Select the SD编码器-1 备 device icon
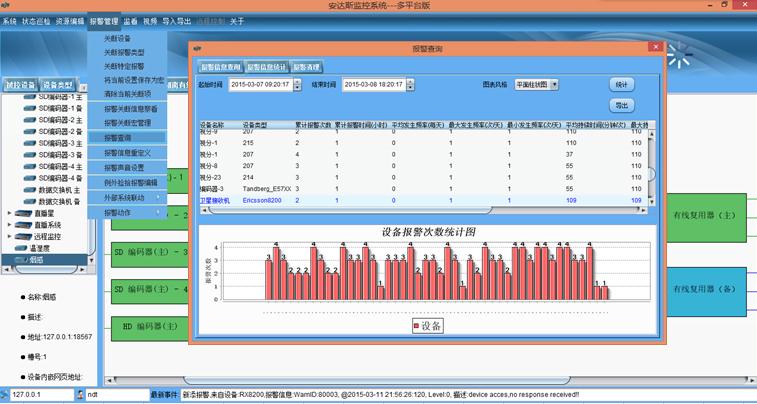Image resolution: width=757 pixels, height=404 pixels. pyautogui.click(x=29, y=108)
